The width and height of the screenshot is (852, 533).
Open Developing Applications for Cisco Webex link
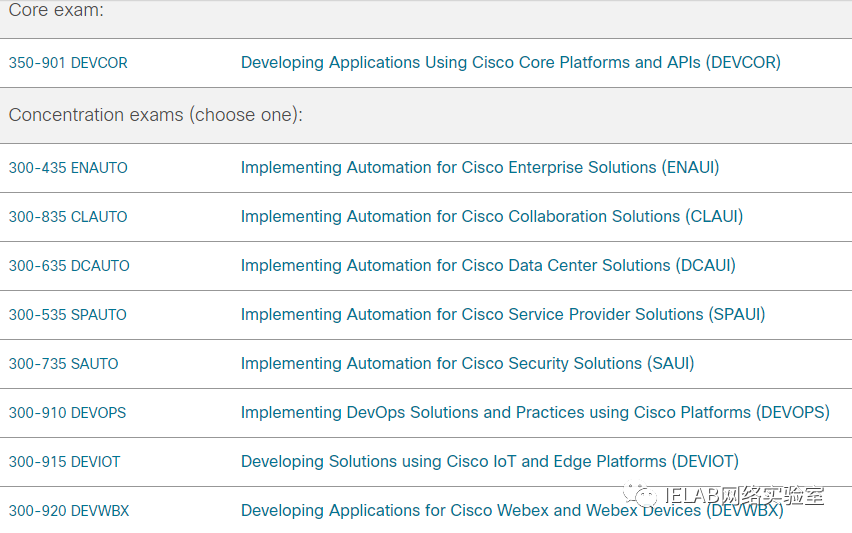coord(512,510)
